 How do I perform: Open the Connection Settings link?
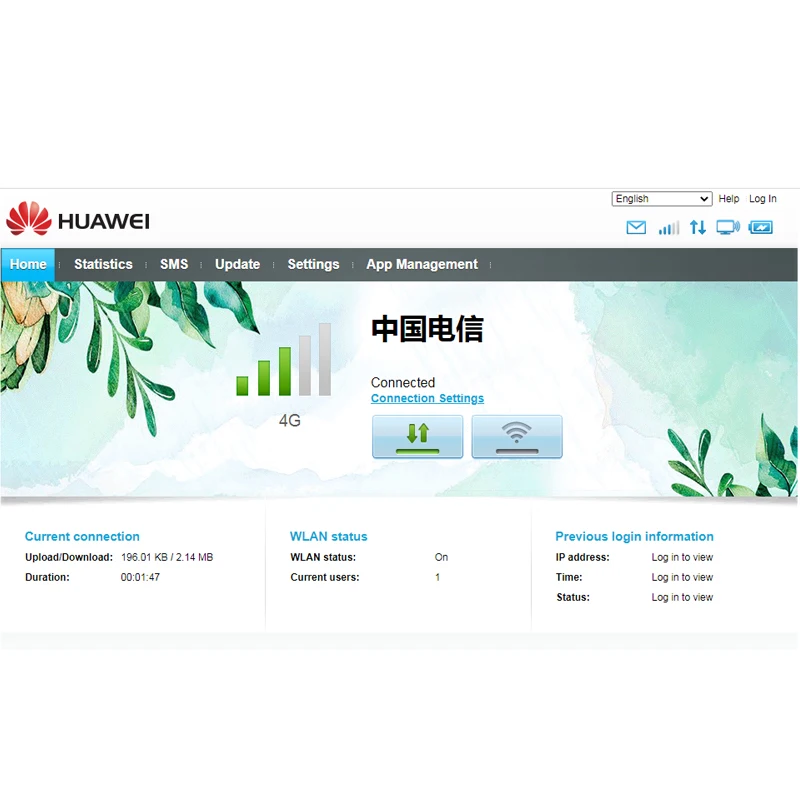tap(427, 398)
